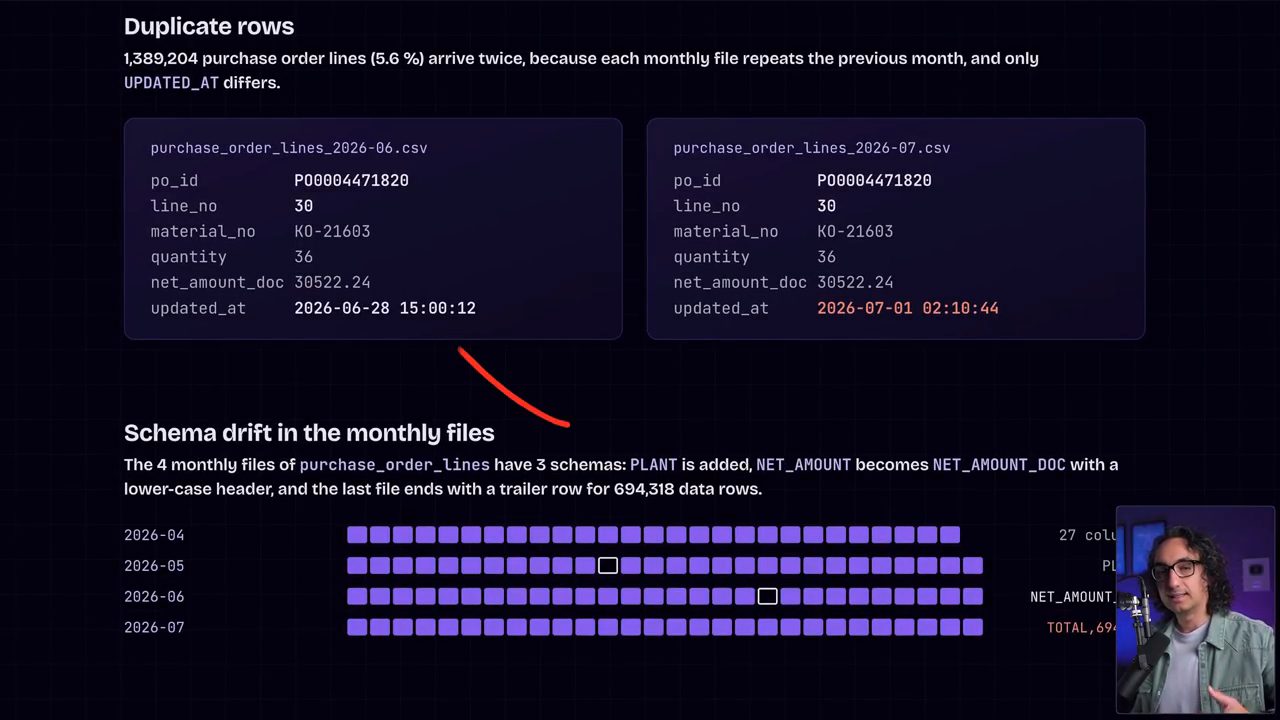This screenshot has width=1280, height=720.
Task: Click the file name purchase_order_lines_2026-06.csv
Action: point(289,148)
